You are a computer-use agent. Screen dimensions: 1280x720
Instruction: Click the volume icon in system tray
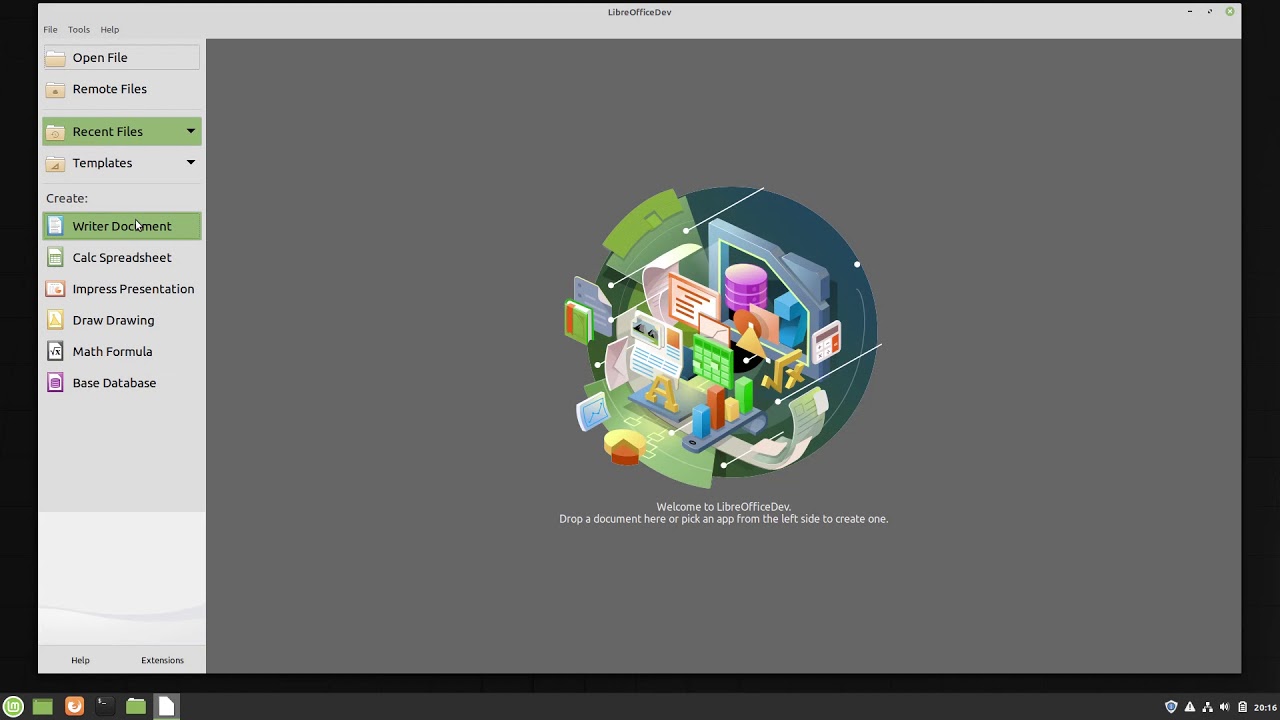click(1225, 707)
